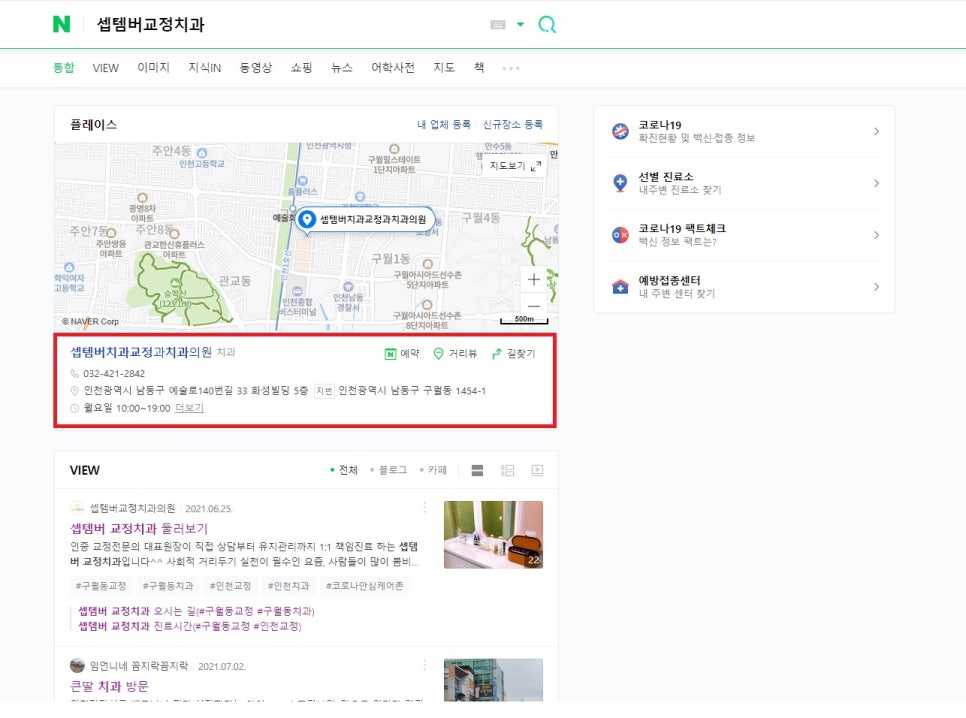
Task: Switch VIEW to the card list layout icon
Action: tap(477, 471)
